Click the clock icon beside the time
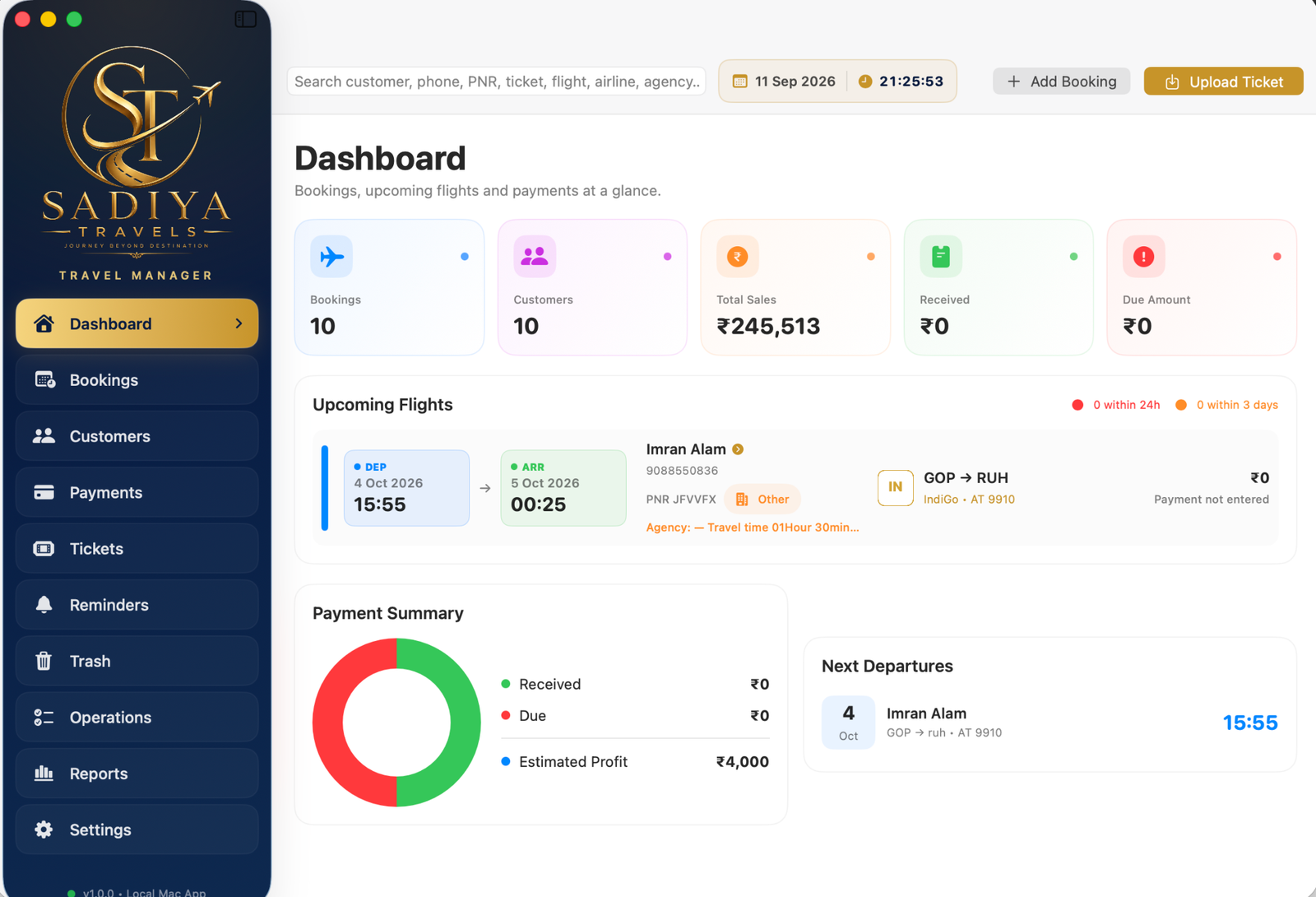Image resolution: width=1316 pixels, height=897 pixels. pyautogui.click(x=865, y=81)
